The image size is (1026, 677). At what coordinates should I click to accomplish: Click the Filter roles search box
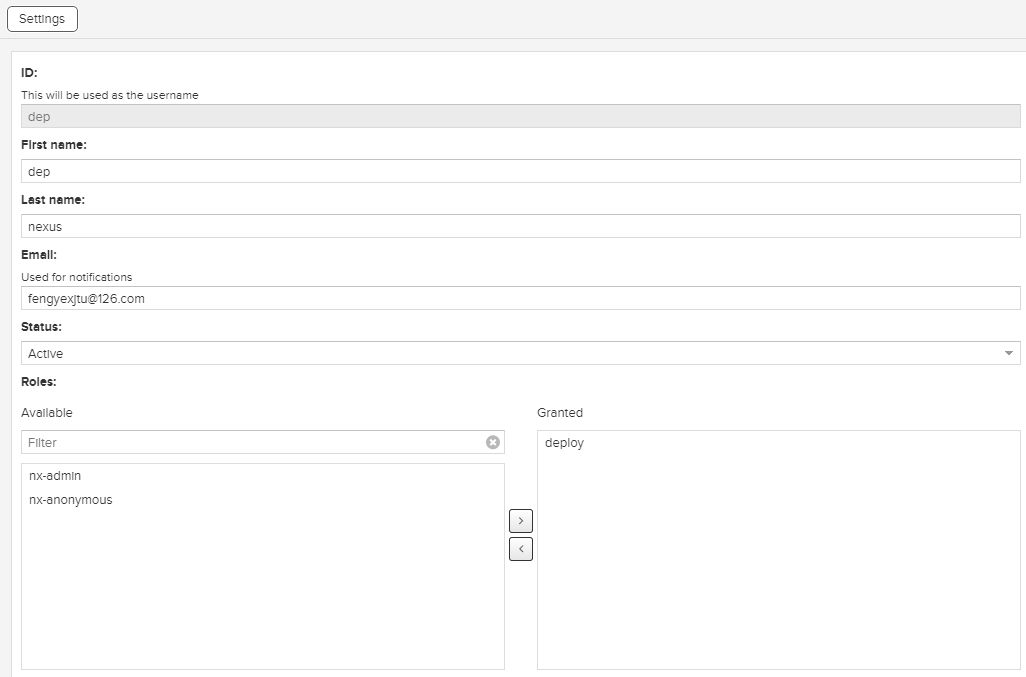click(250, 442)
